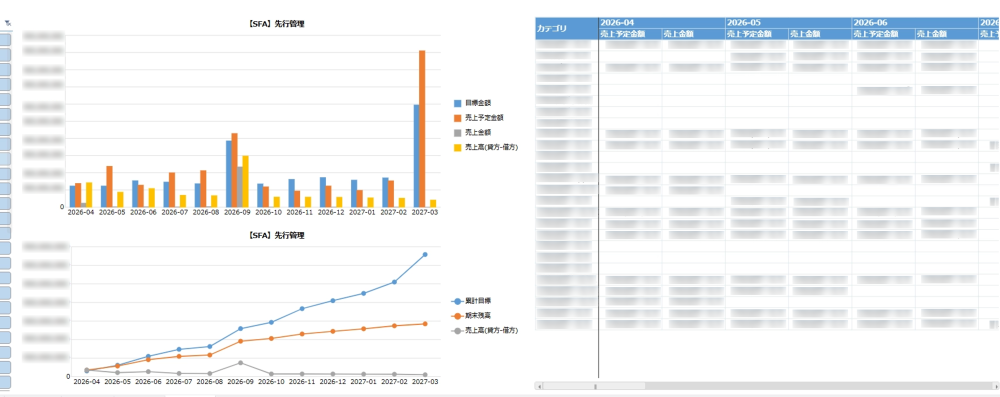Click the orange 2027-03 point on the line chart

click(425, 324)
